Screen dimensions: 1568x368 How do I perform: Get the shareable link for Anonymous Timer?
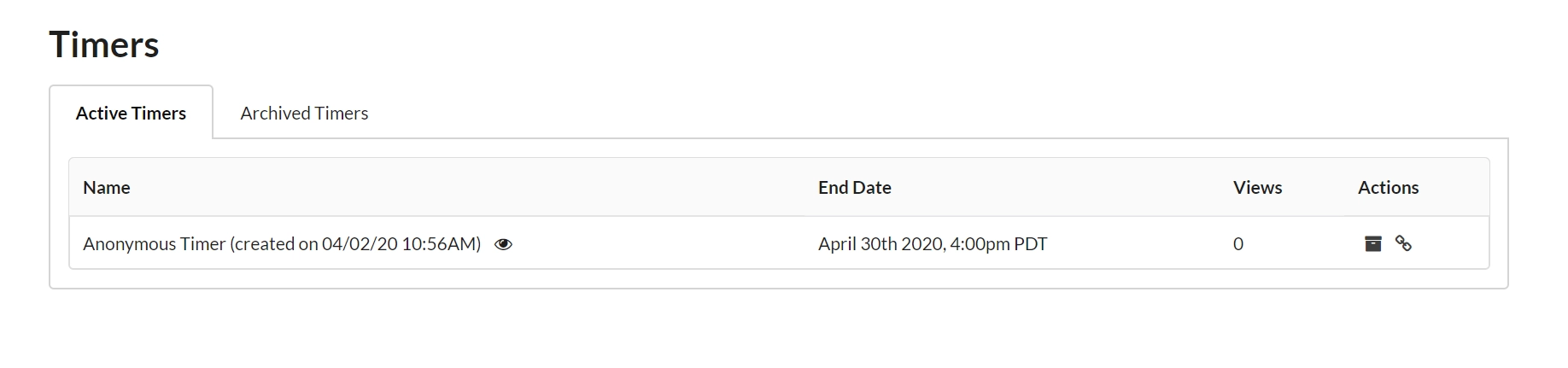1403,244
